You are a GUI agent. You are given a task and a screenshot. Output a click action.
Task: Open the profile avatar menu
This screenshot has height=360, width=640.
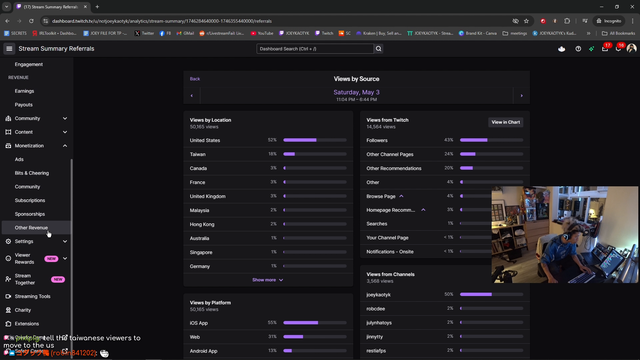click(x=631, y=49)
